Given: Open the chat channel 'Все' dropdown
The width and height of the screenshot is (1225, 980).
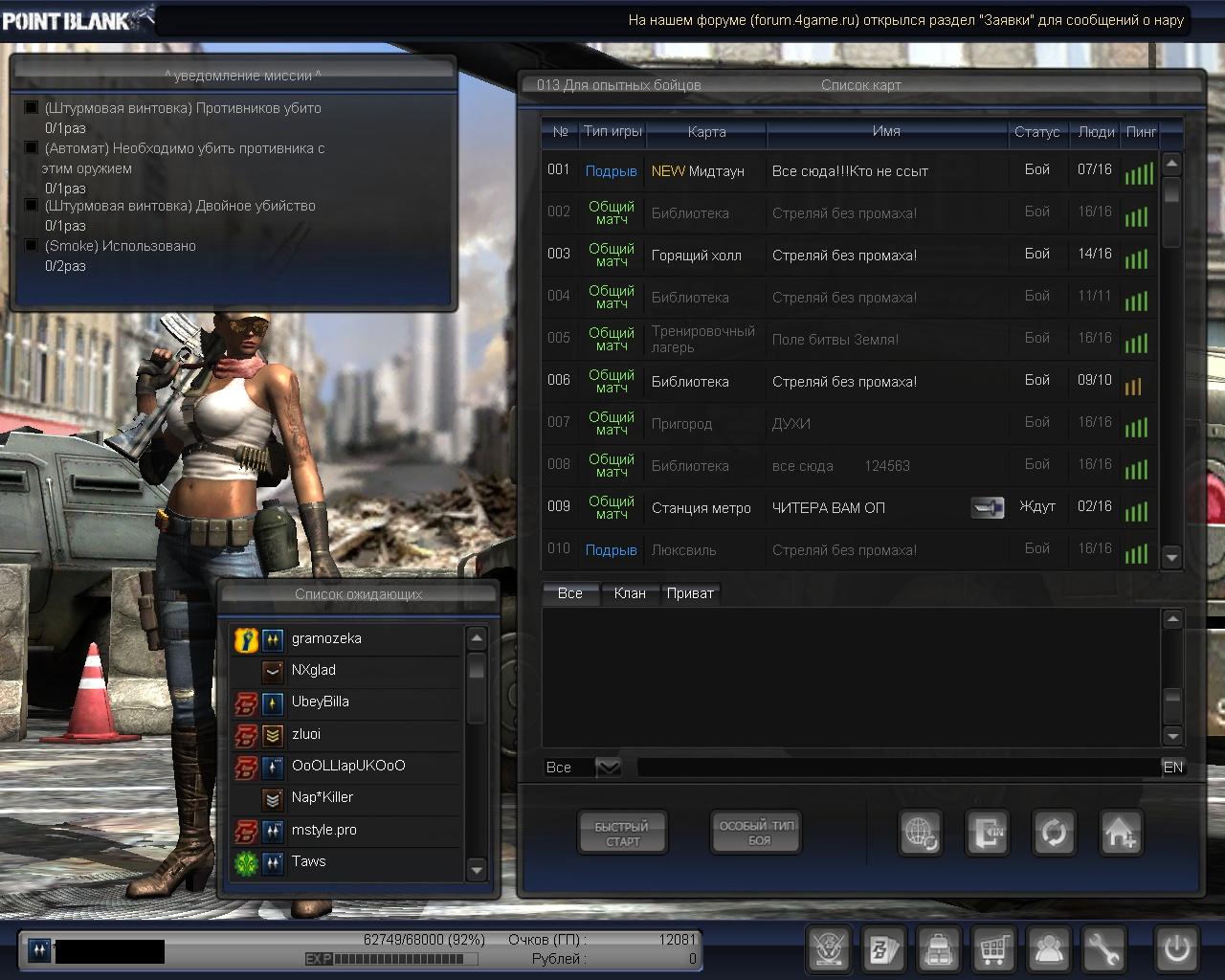Looking at the screenshot, I should coord(609,768).
